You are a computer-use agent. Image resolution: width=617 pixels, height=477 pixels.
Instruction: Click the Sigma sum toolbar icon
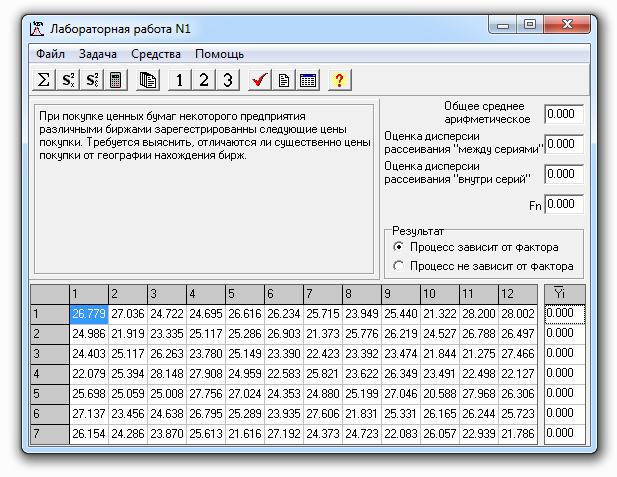click(x=44, y=80)
